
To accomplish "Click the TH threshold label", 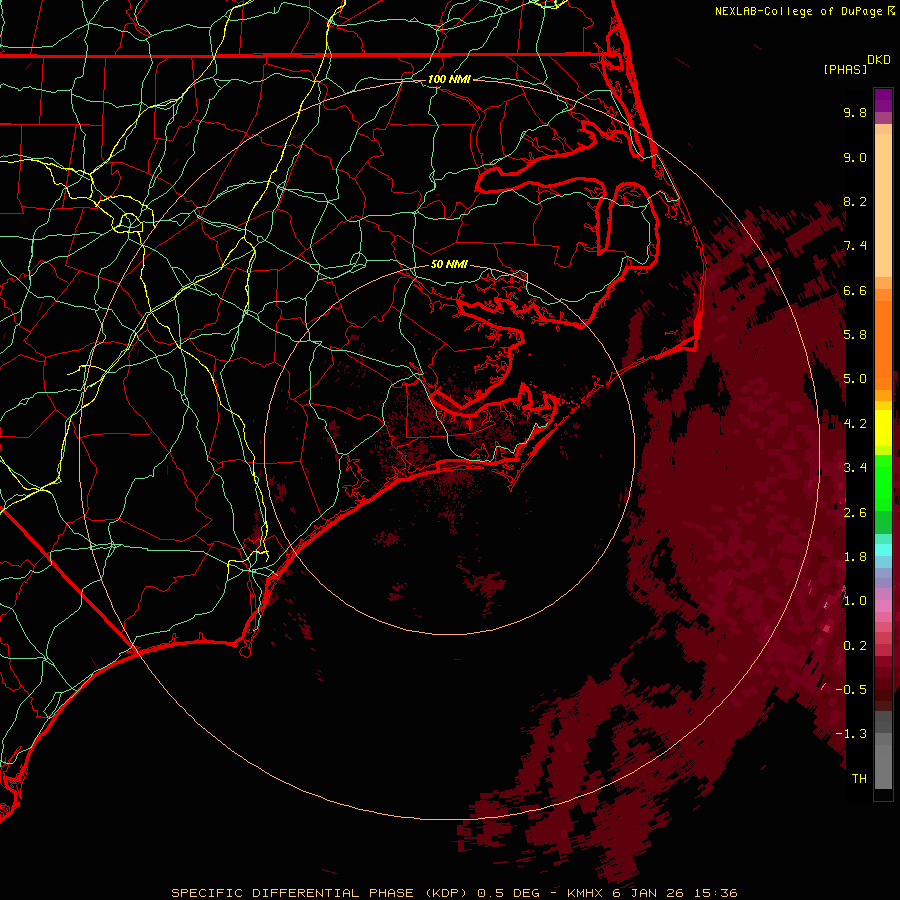I will pyautogui.click(x=859, y=778).
